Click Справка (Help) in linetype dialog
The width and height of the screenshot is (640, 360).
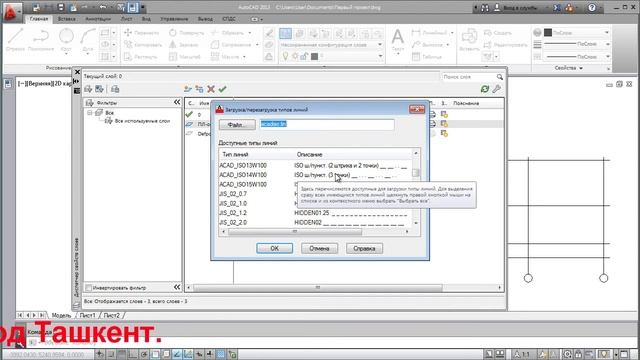pos(364,248)
